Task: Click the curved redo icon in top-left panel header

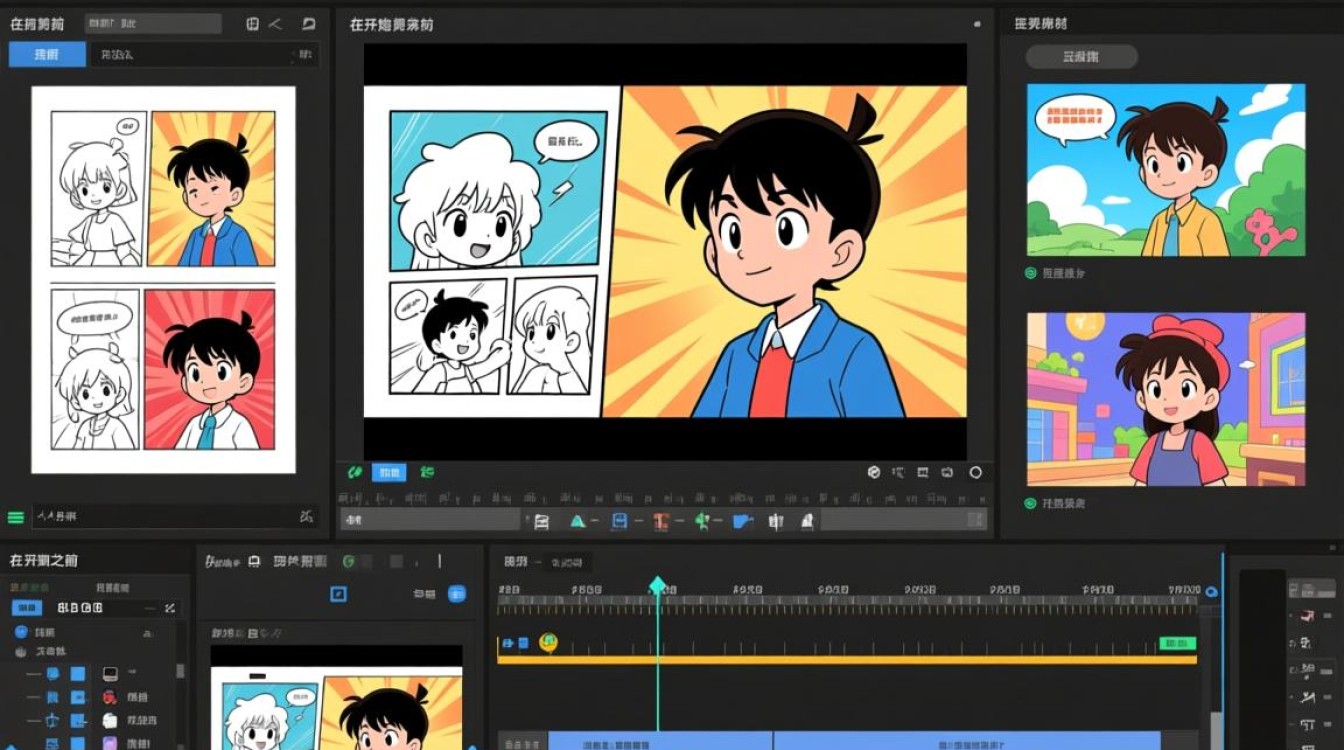Action: 309,23
